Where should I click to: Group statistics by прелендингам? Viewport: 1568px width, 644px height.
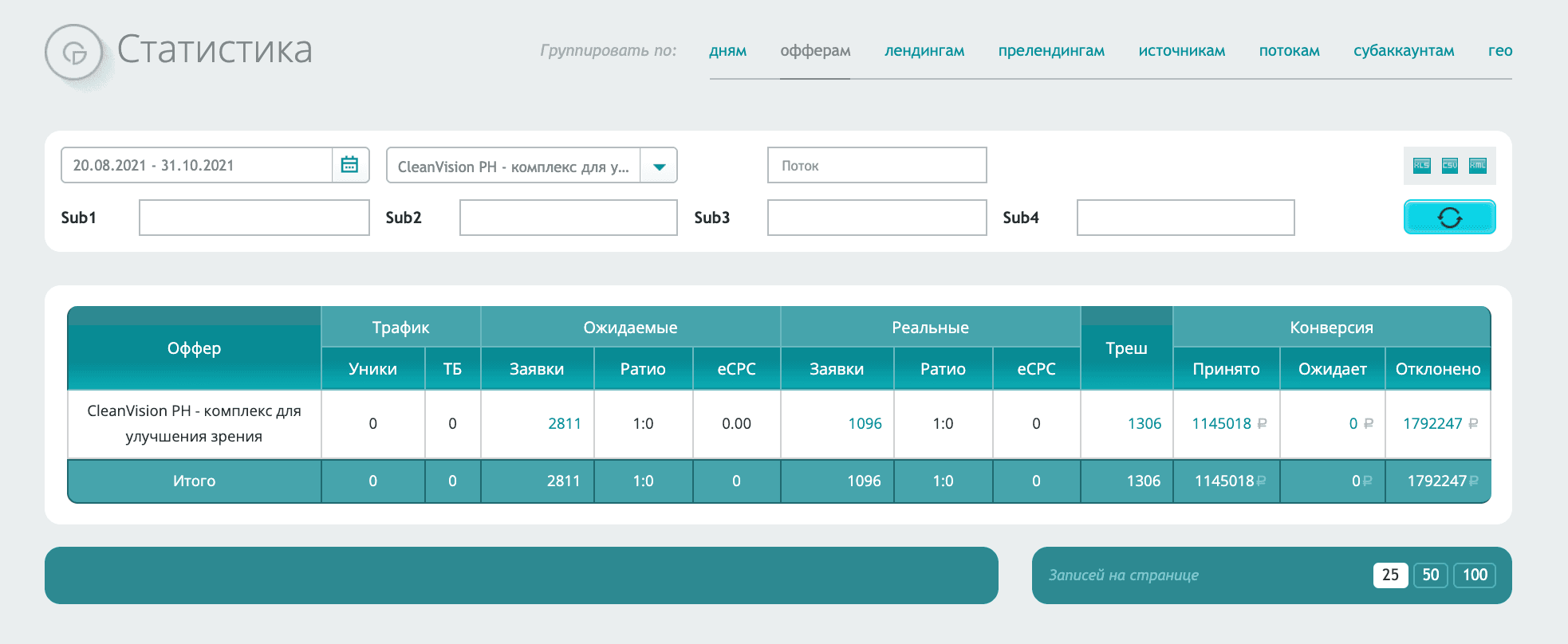point(1051,51)
